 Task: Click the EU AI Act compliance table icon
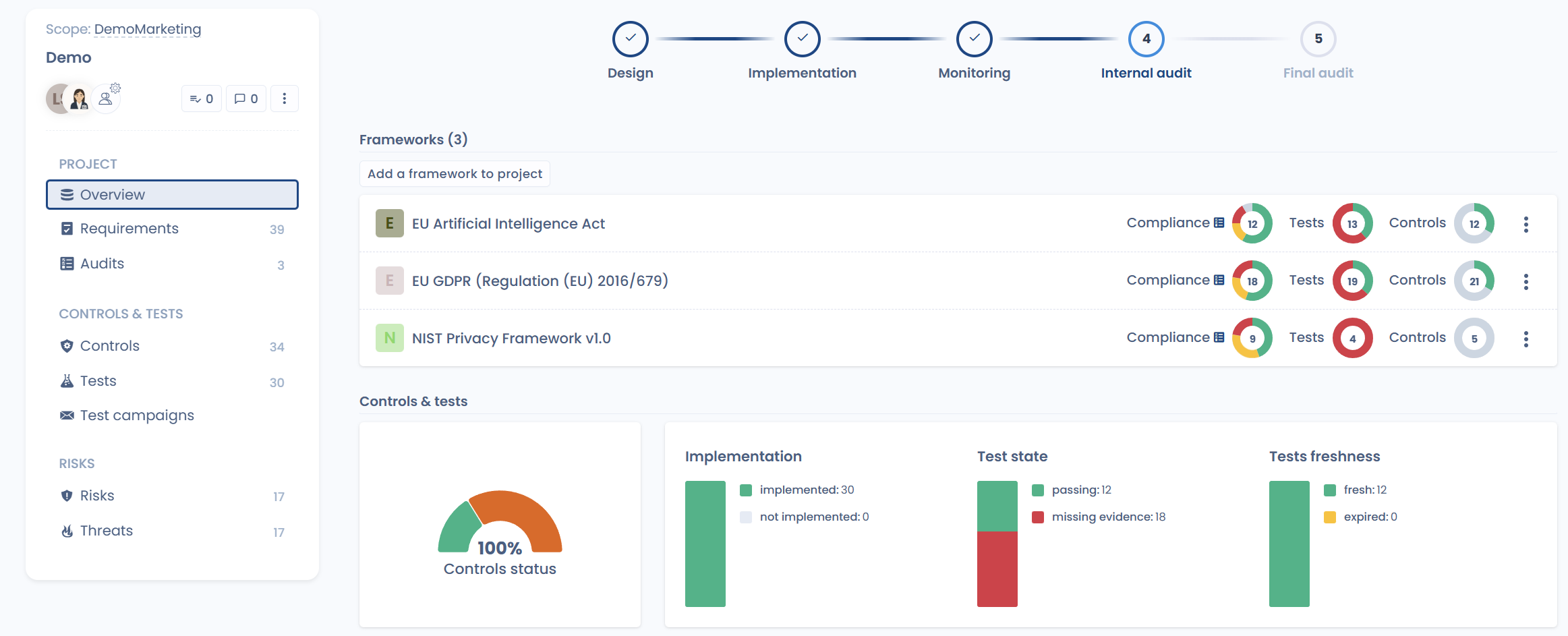tap(1219, 223)
